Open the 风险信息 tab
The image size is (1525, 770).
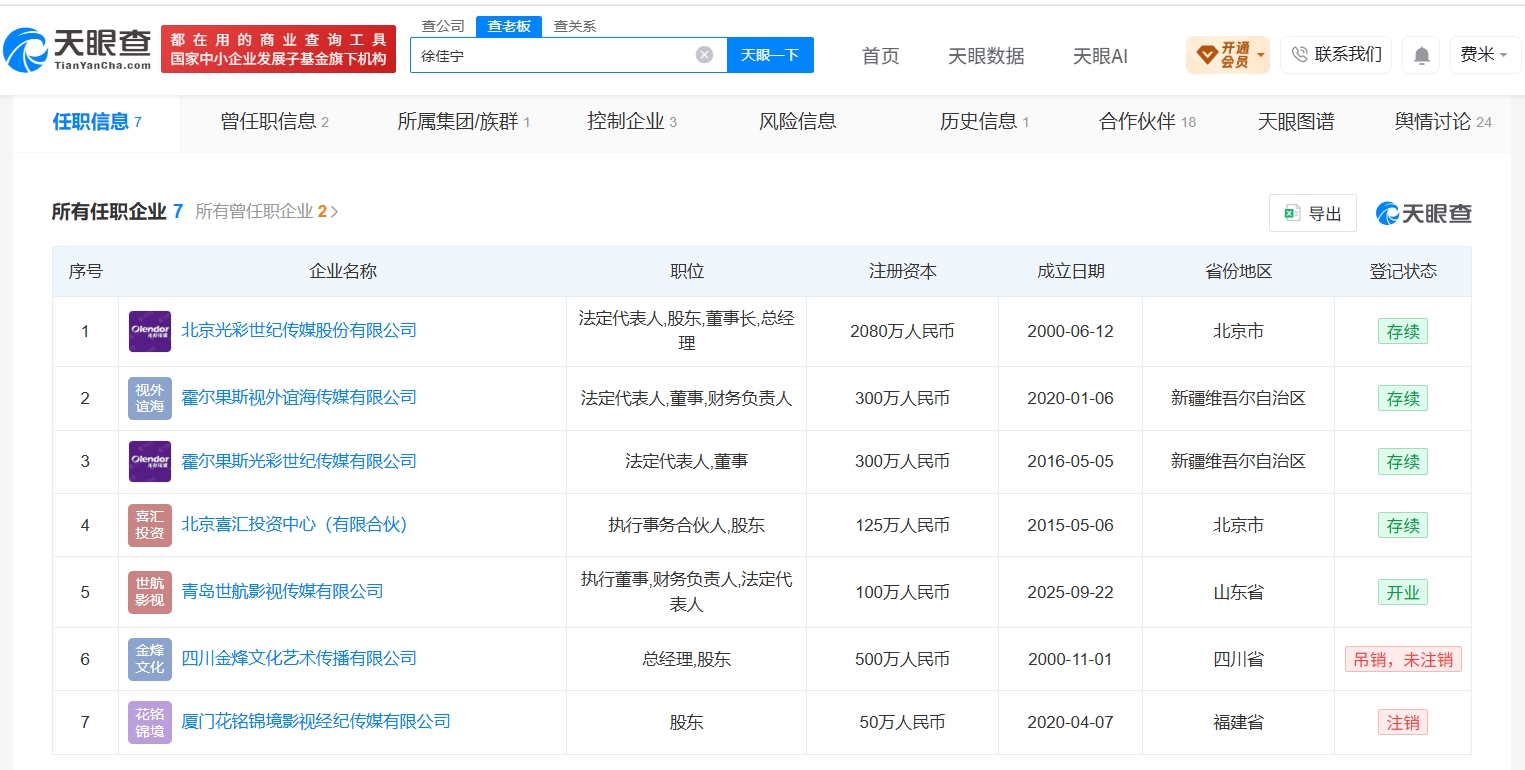(x=798, y=122)
